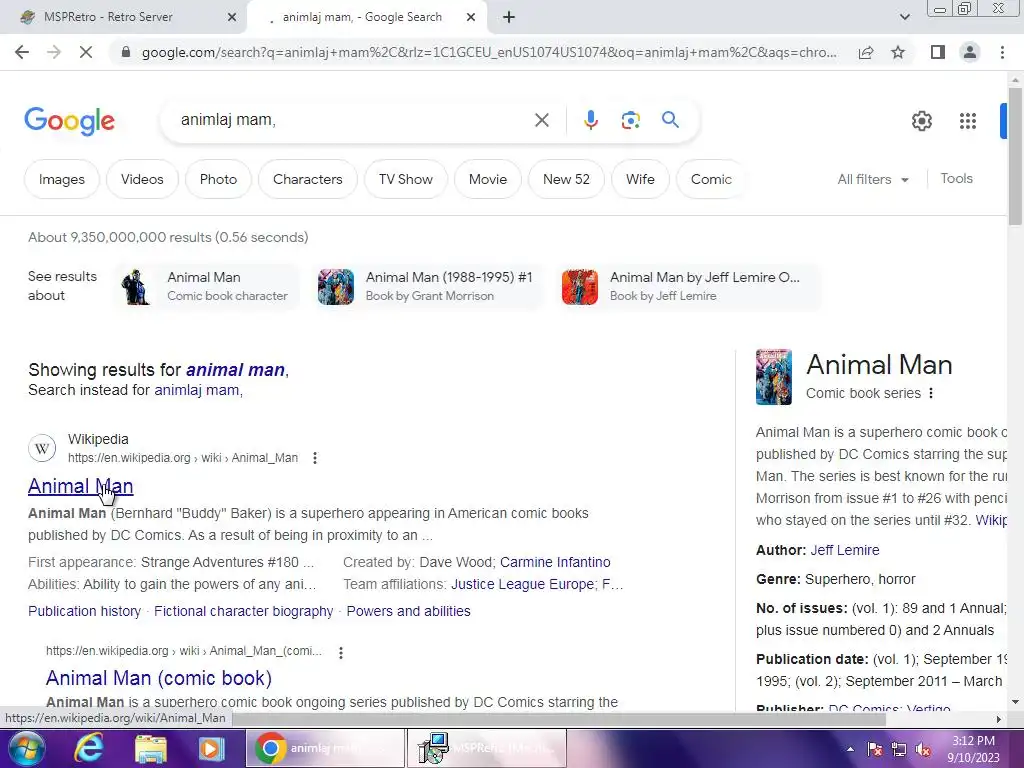Search by voice microphone icon
Screen dimensions: 1024x768
point(590,120)
